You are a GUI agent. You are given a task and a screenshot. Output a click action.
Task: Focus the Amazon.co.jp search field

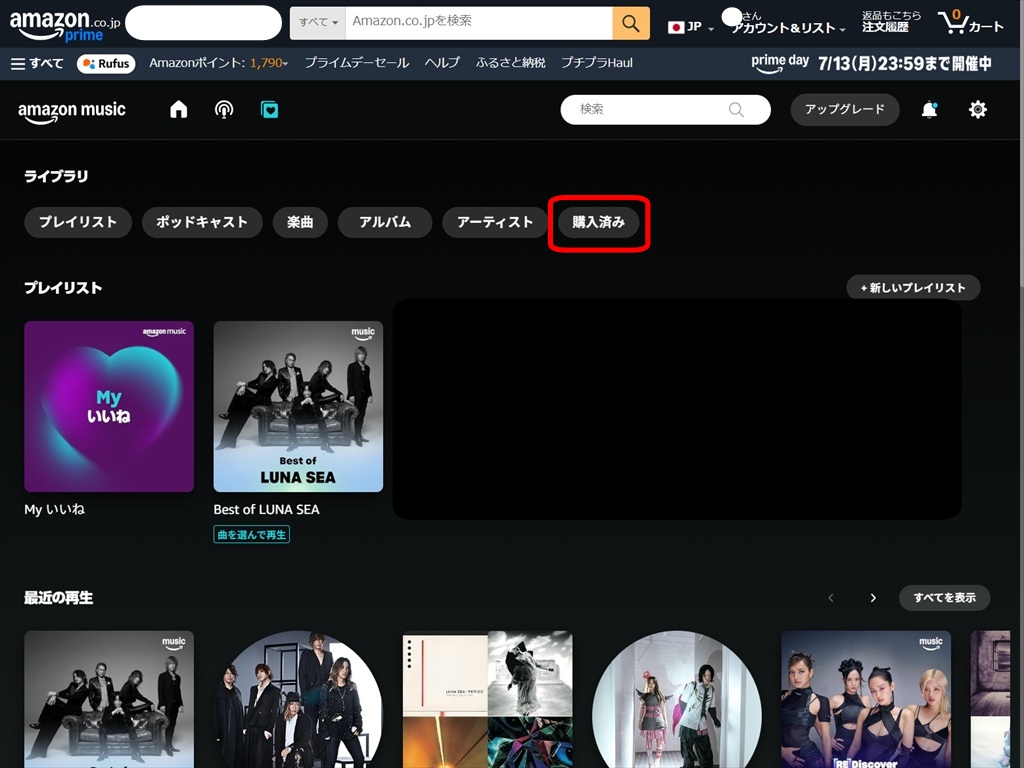point(479,23)
